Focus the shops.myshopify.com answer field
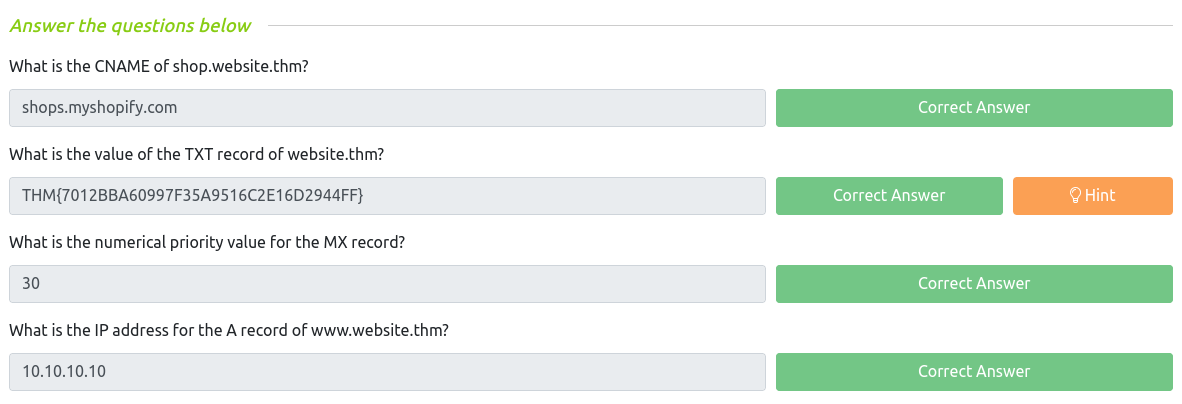 coord(387,108)
